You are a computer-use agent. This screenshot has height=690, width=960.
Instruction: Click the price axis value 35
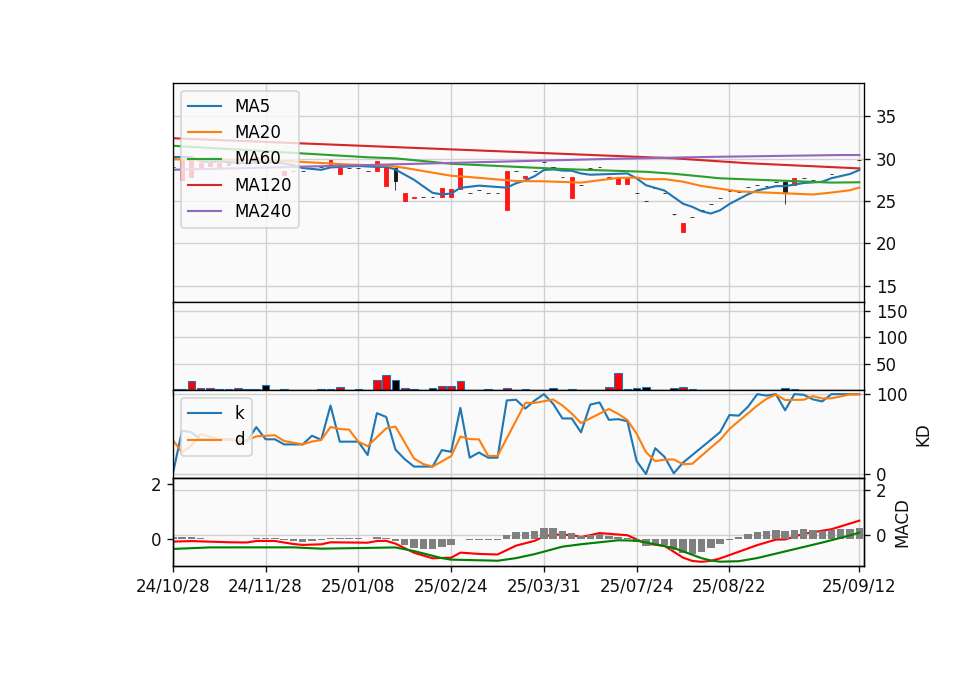885,117
